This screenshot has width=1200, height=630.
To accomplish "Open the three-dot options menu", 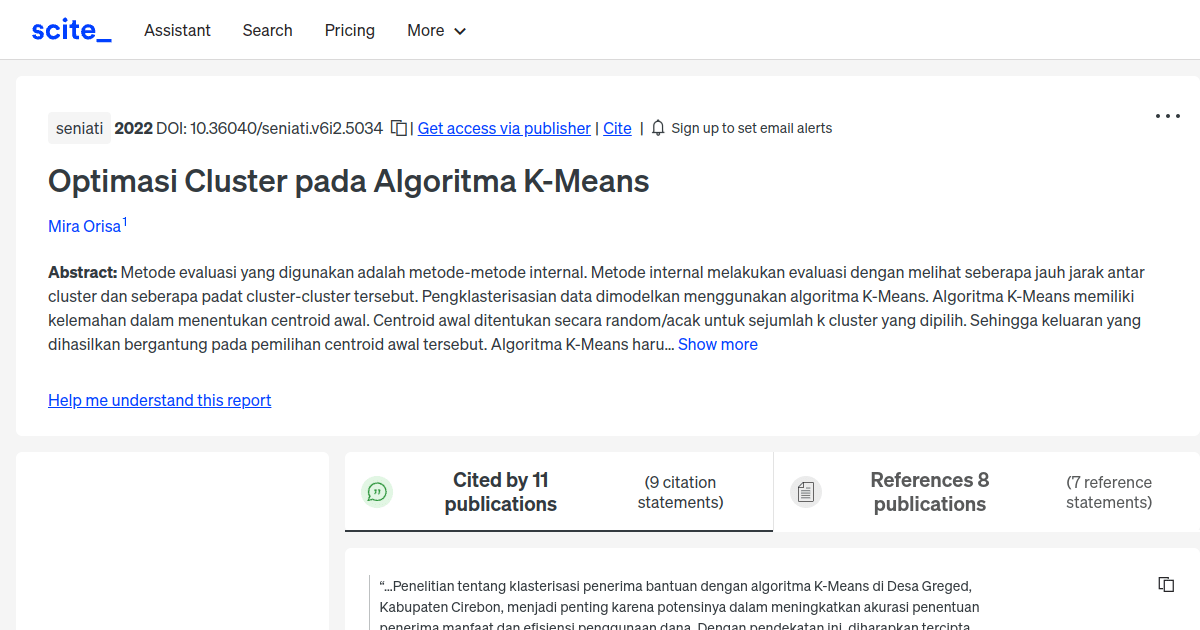I will [1167, 116].
